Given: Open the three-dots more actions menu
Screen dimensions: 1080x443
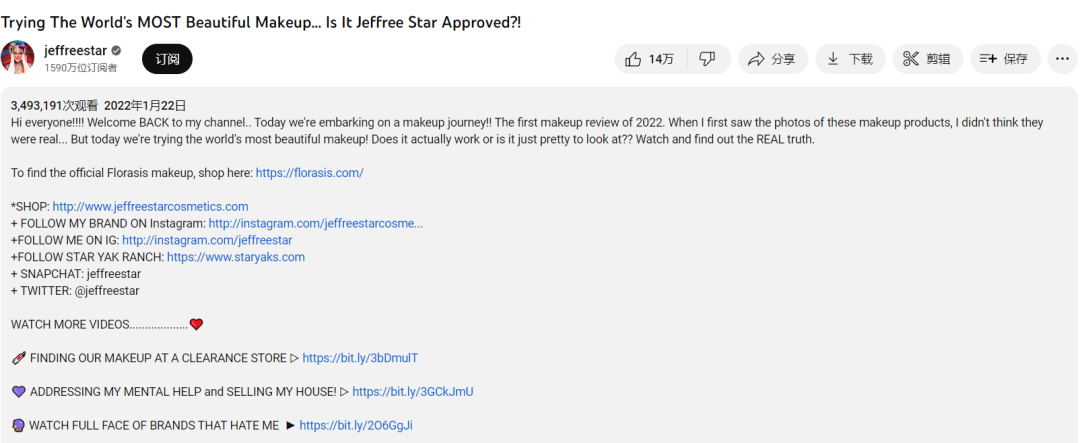Looking at the screenshot, I should click(1062, 59).
